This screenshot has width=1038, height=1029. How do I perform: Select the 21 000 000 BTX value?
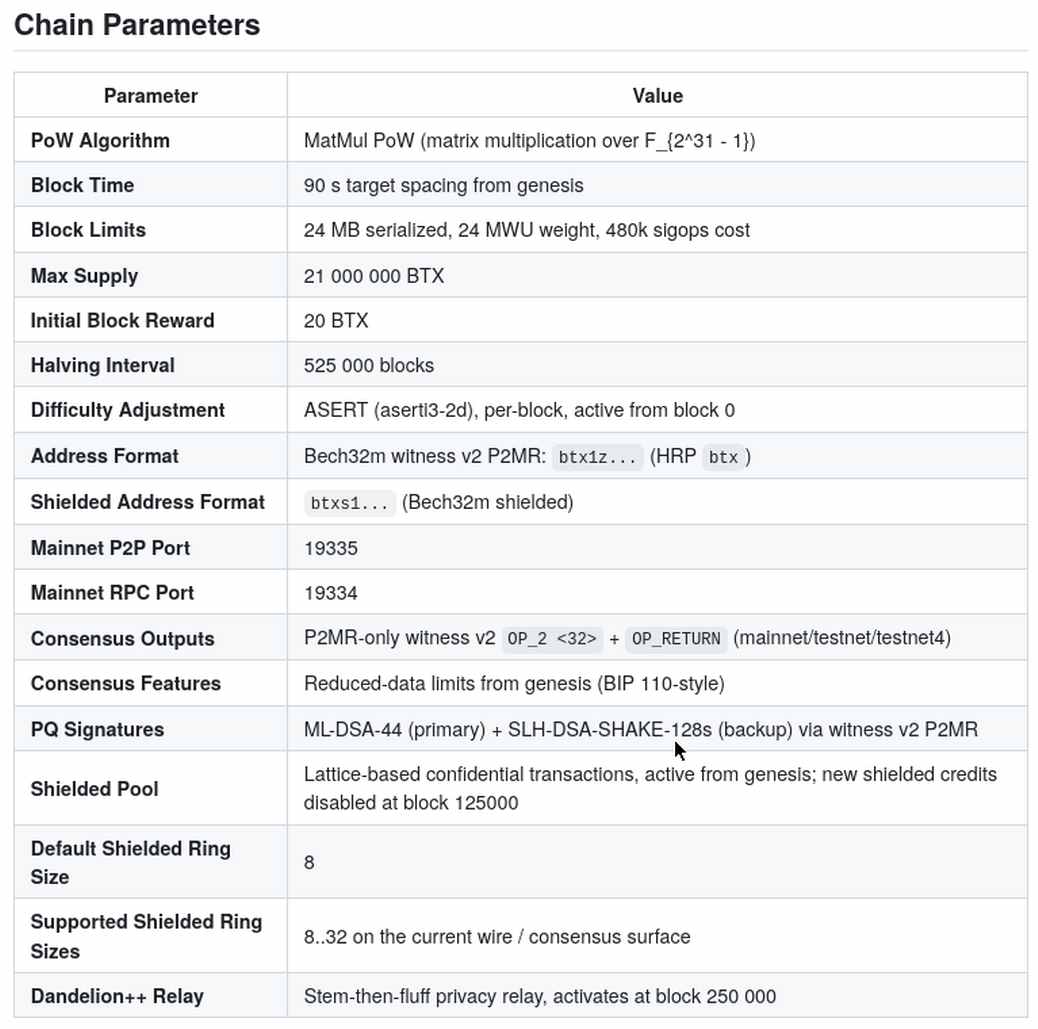click(374, 275)
